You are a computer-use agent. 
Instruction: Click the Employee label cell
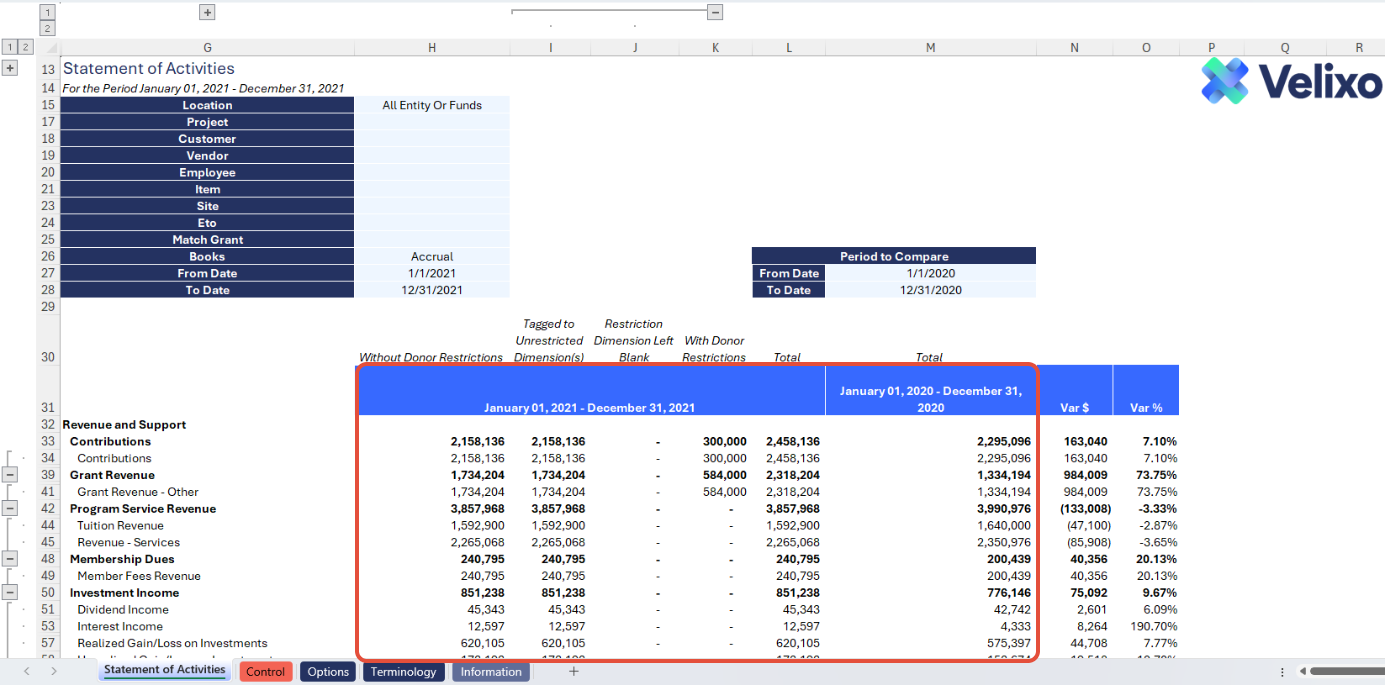(207, 173)
